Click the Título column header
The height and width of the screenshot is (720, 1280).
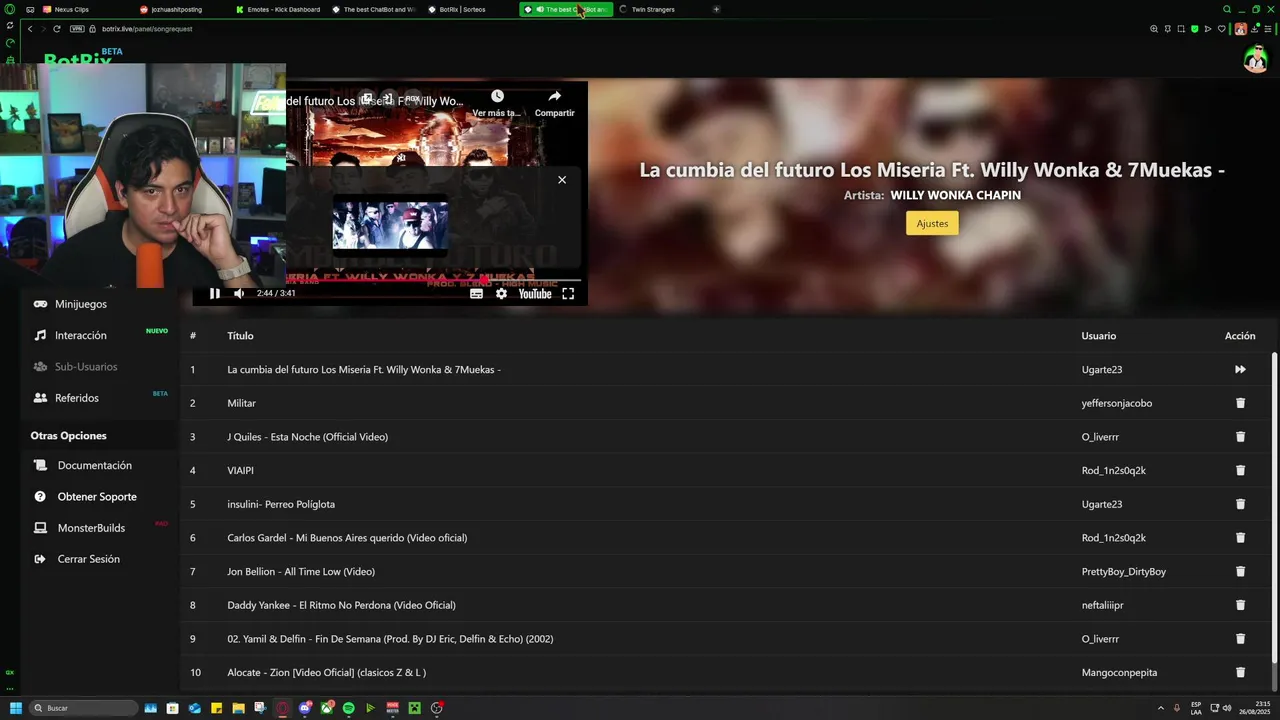(x=240, y=336)
